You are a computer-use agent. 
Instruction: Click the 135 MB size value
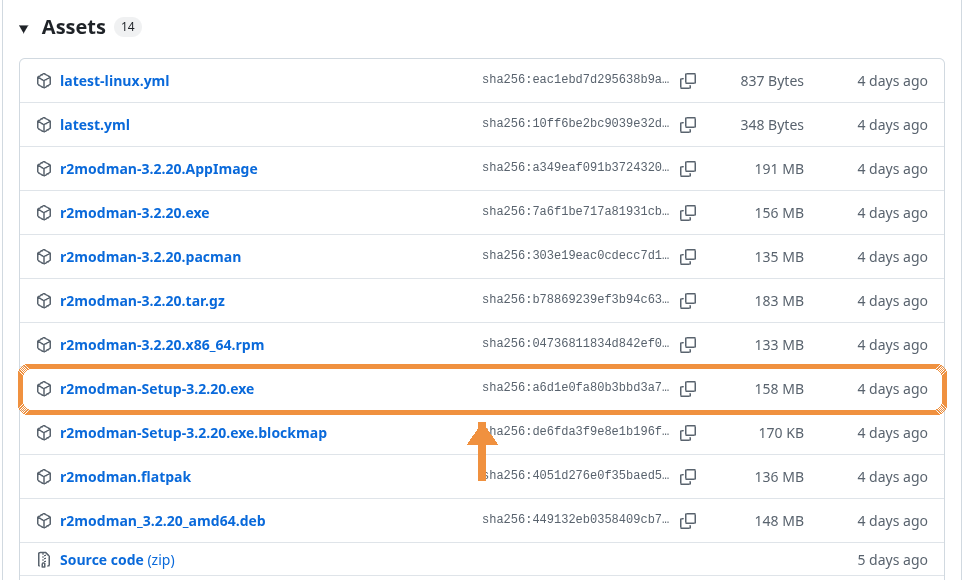pyautogui.click(x=779, y=257)
